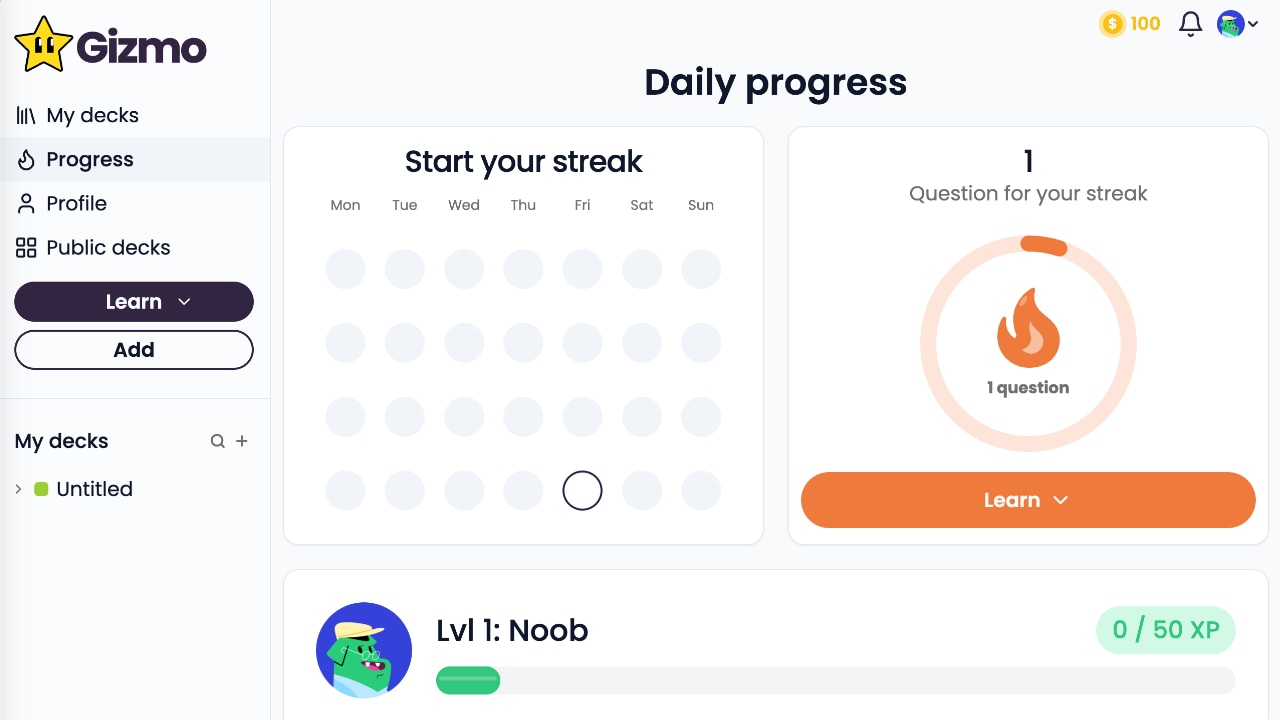Click the green Untitled deck color square
The image size is (1280, 720).
(41, 489)
